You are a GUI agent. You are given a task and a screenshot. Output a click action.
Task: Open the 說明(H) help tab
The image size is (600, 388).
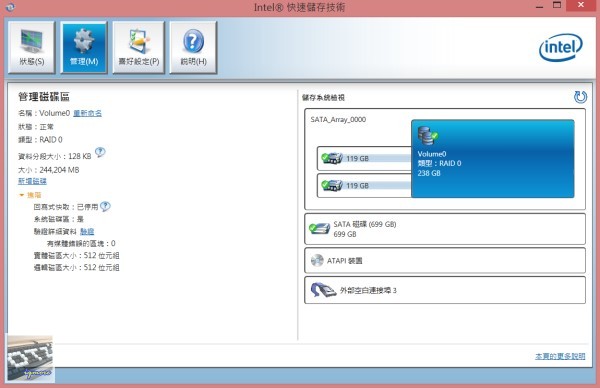193,47
